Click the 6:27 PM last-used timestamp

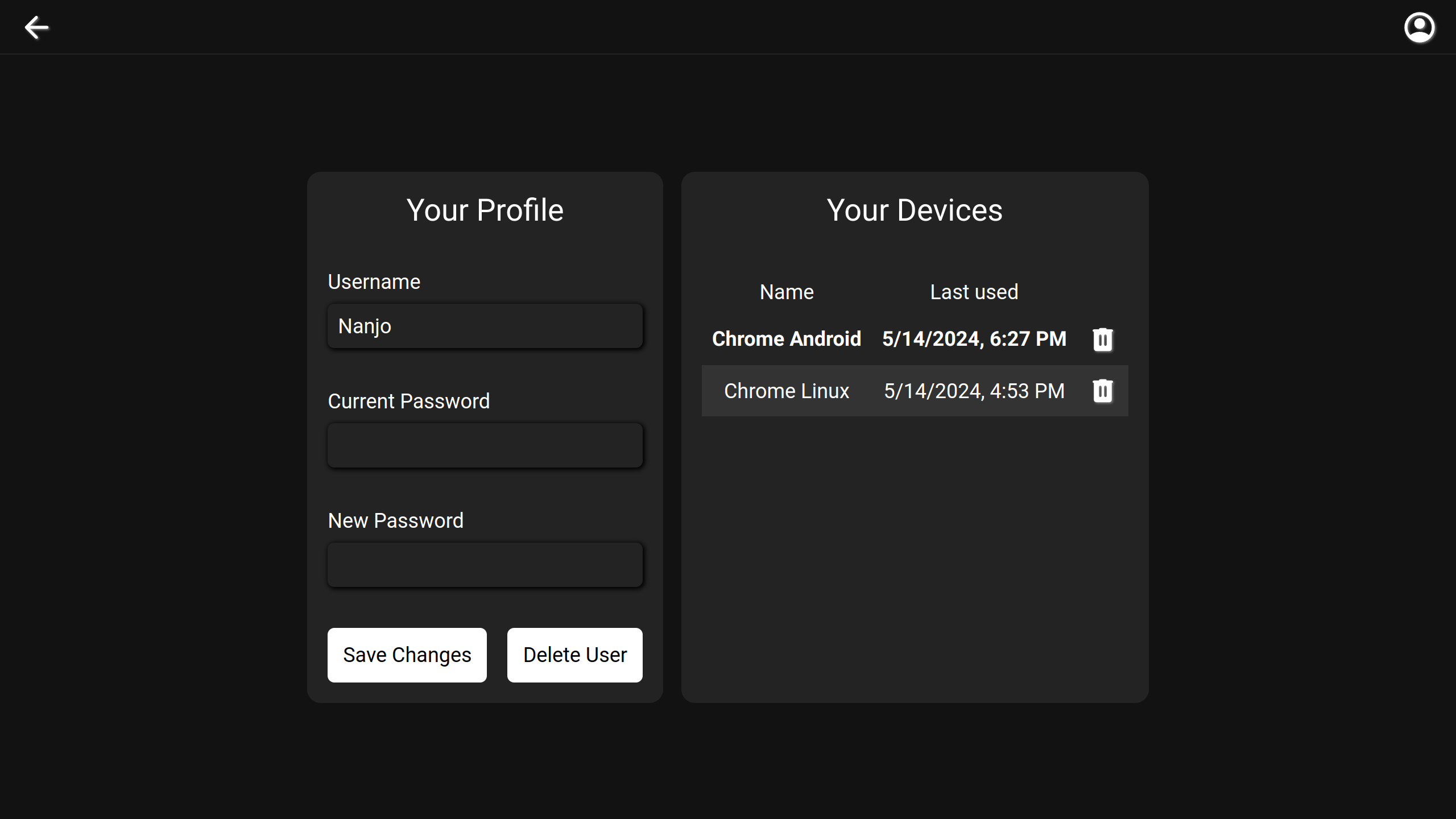(974, 339)
